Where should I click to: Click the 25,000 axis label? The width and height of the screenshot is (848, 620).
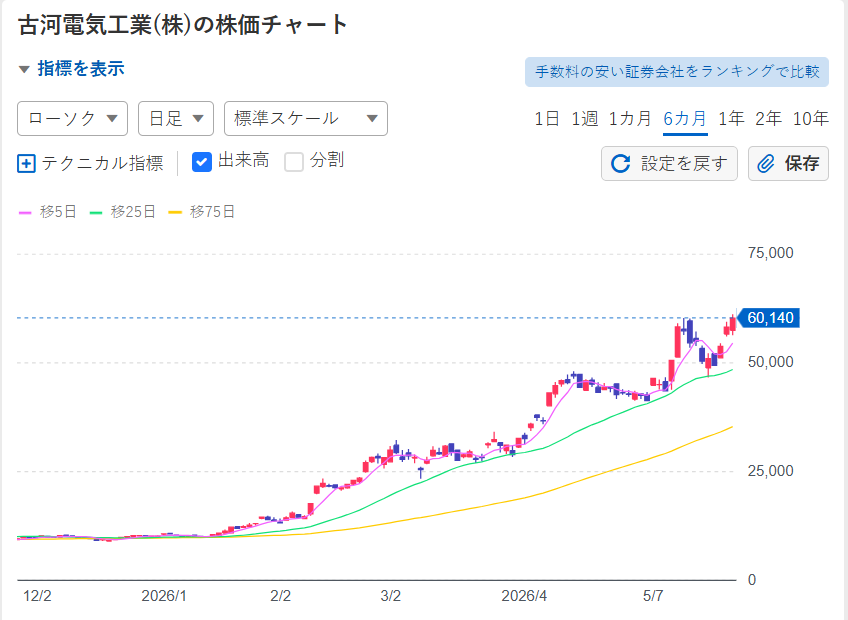[770, 471]
